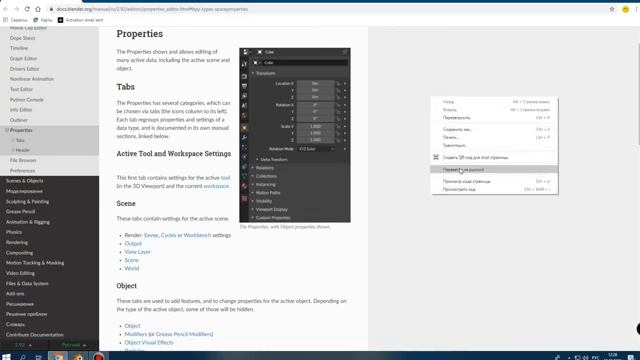Open Outliner in the sidebar
This screenshot has width=640, height=360.
click(19, 120)
